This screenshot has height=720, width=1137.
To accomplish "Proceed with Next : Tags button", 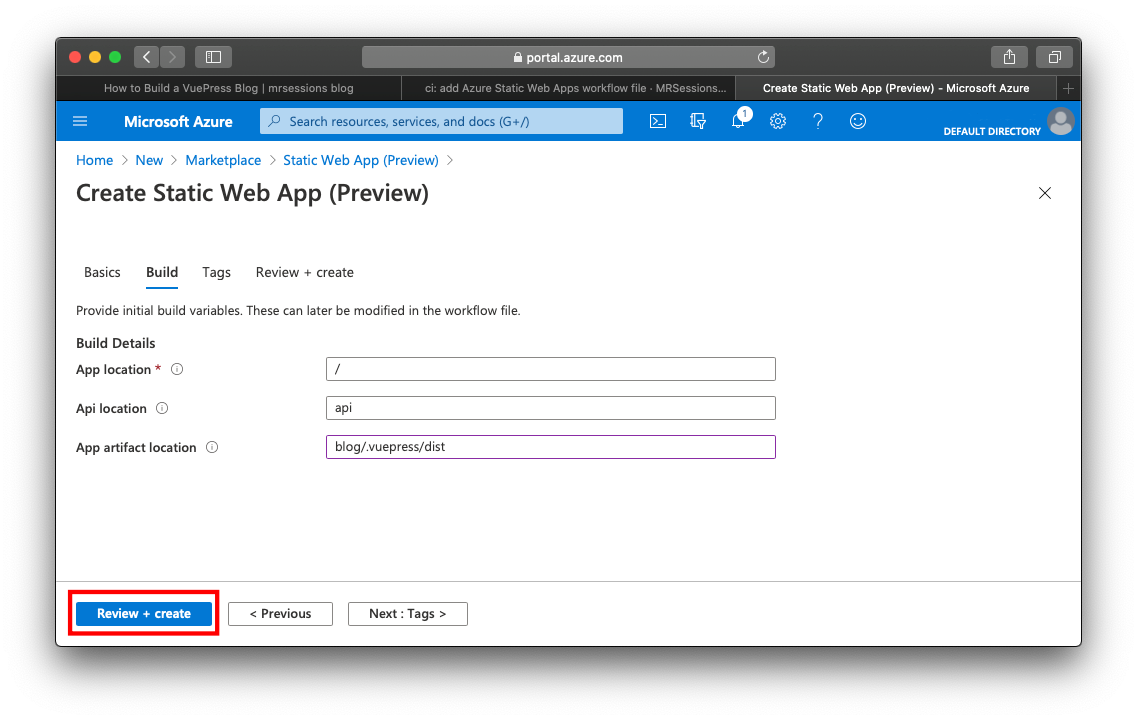I will click(x=408, y=613).
